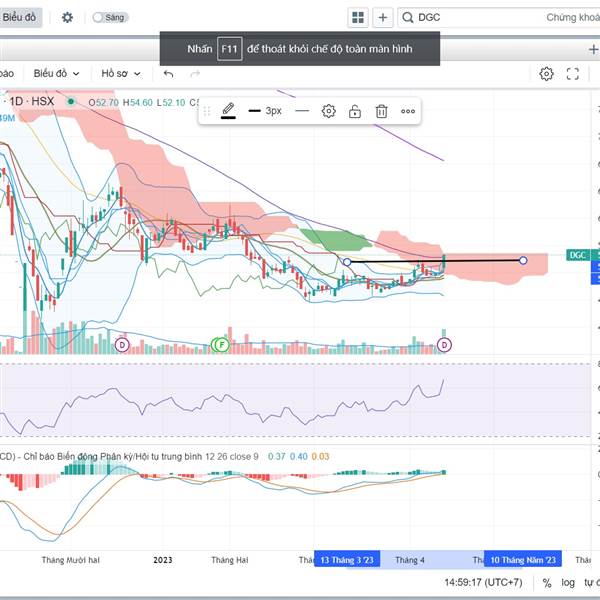Viewport: 600px width, 600px height.
Task: Click the high price H54.60 value
Action: 137,103
